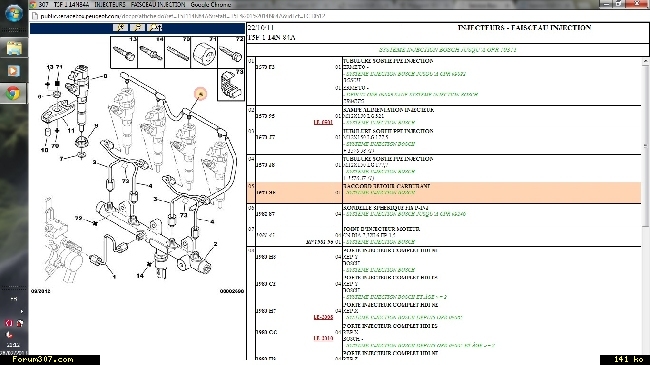Open the Windows Start orb
The image size is (650, 365).
tap(14, 13)
